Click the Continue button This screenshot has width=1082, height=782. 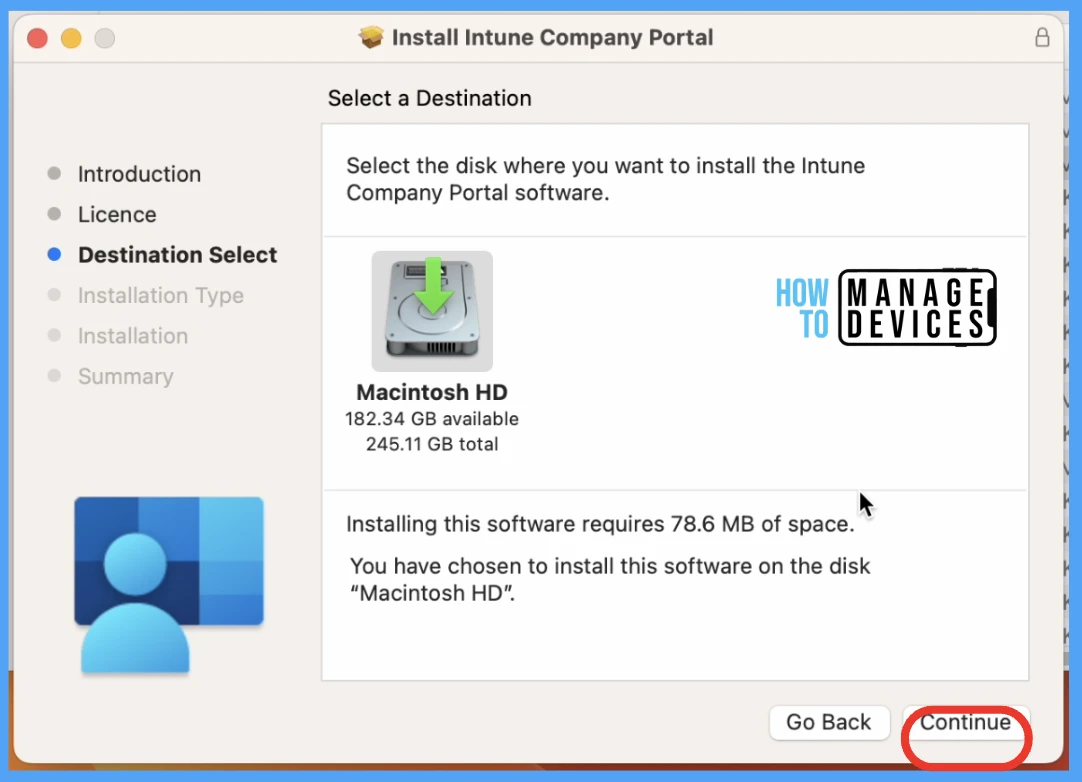965,723
